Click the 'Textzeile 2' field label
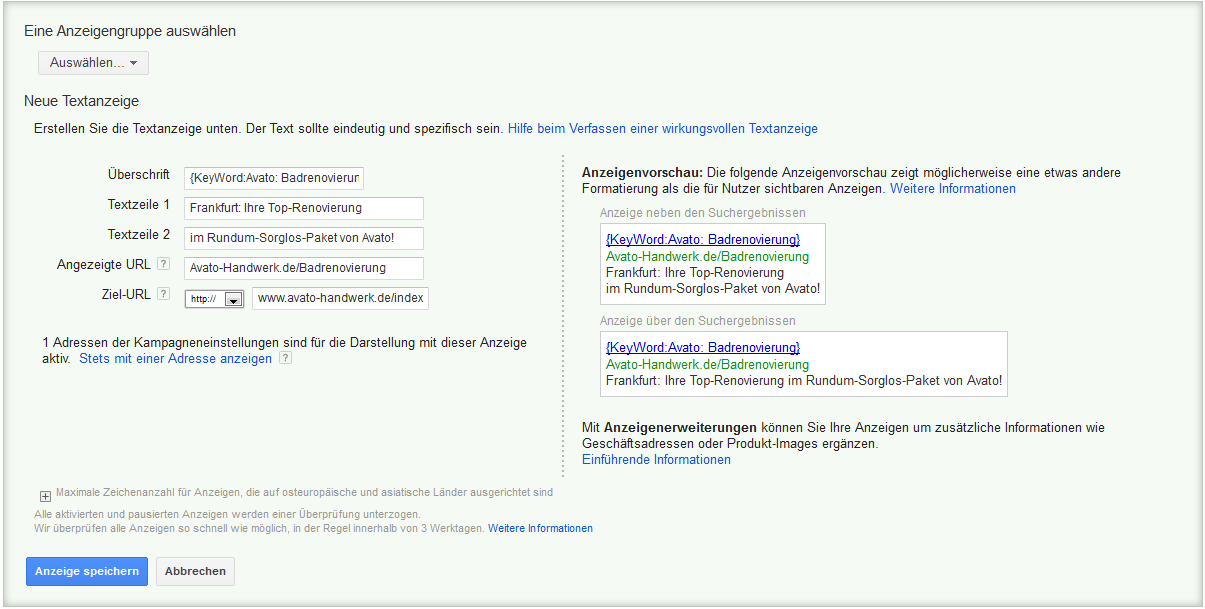1205x609 pixels. tap(139, 235)
